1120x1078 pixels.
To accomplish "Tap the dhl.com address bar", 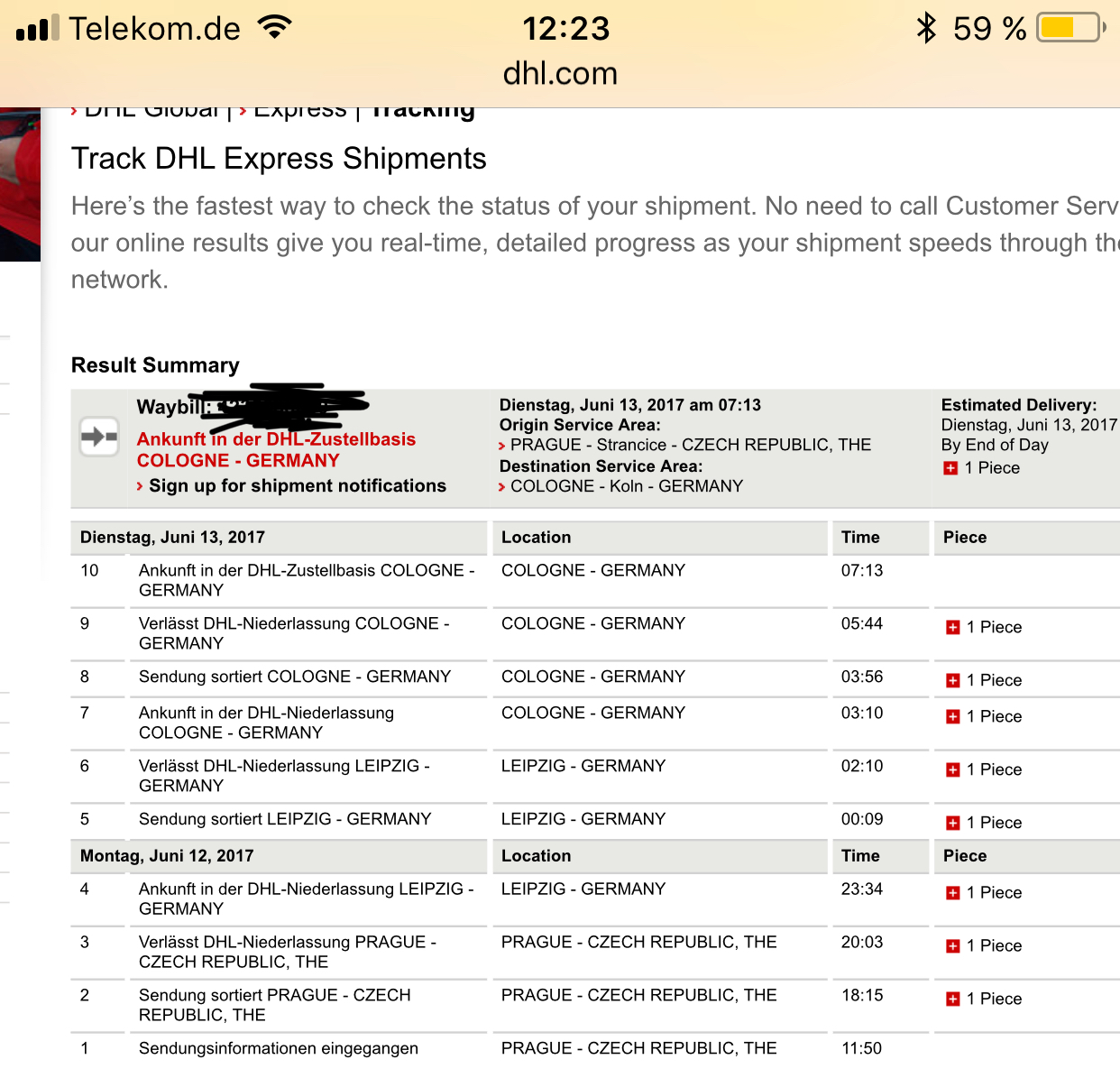I will (560, 73).
